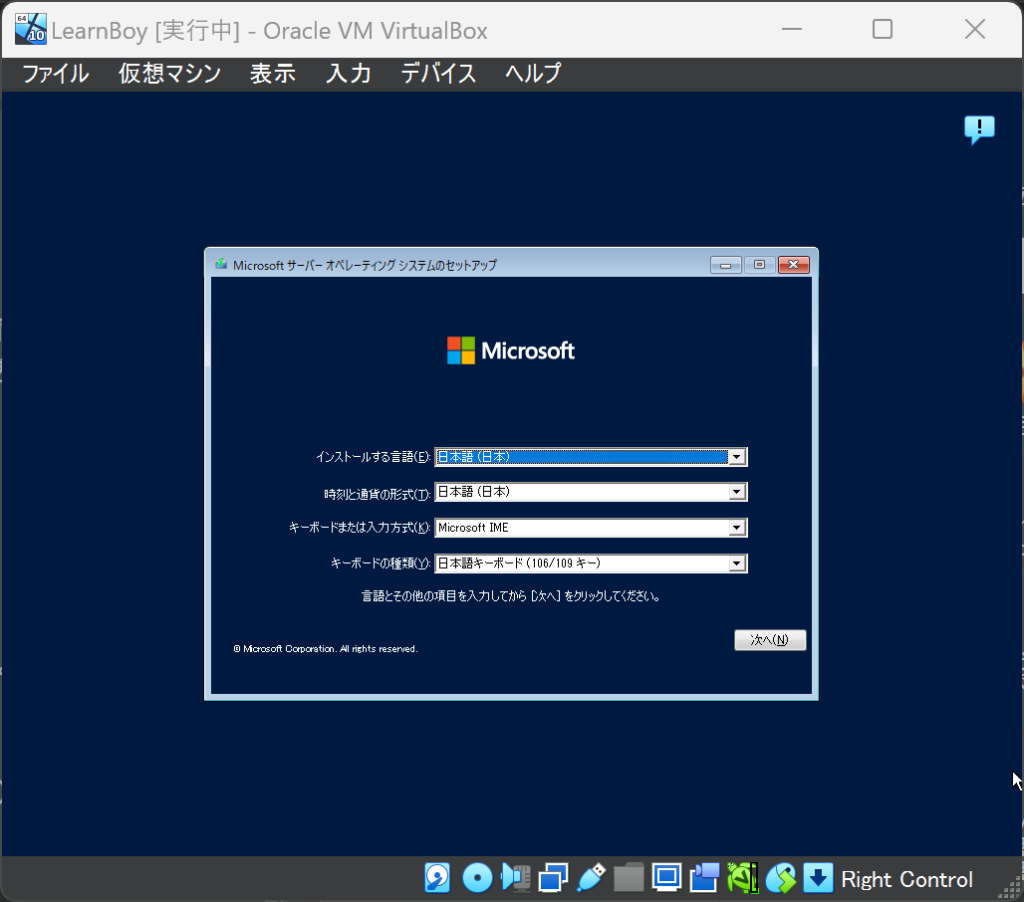Maximize the Microsoft setup dialog window
Screen dimensions: 1024x902
[759, 265]
